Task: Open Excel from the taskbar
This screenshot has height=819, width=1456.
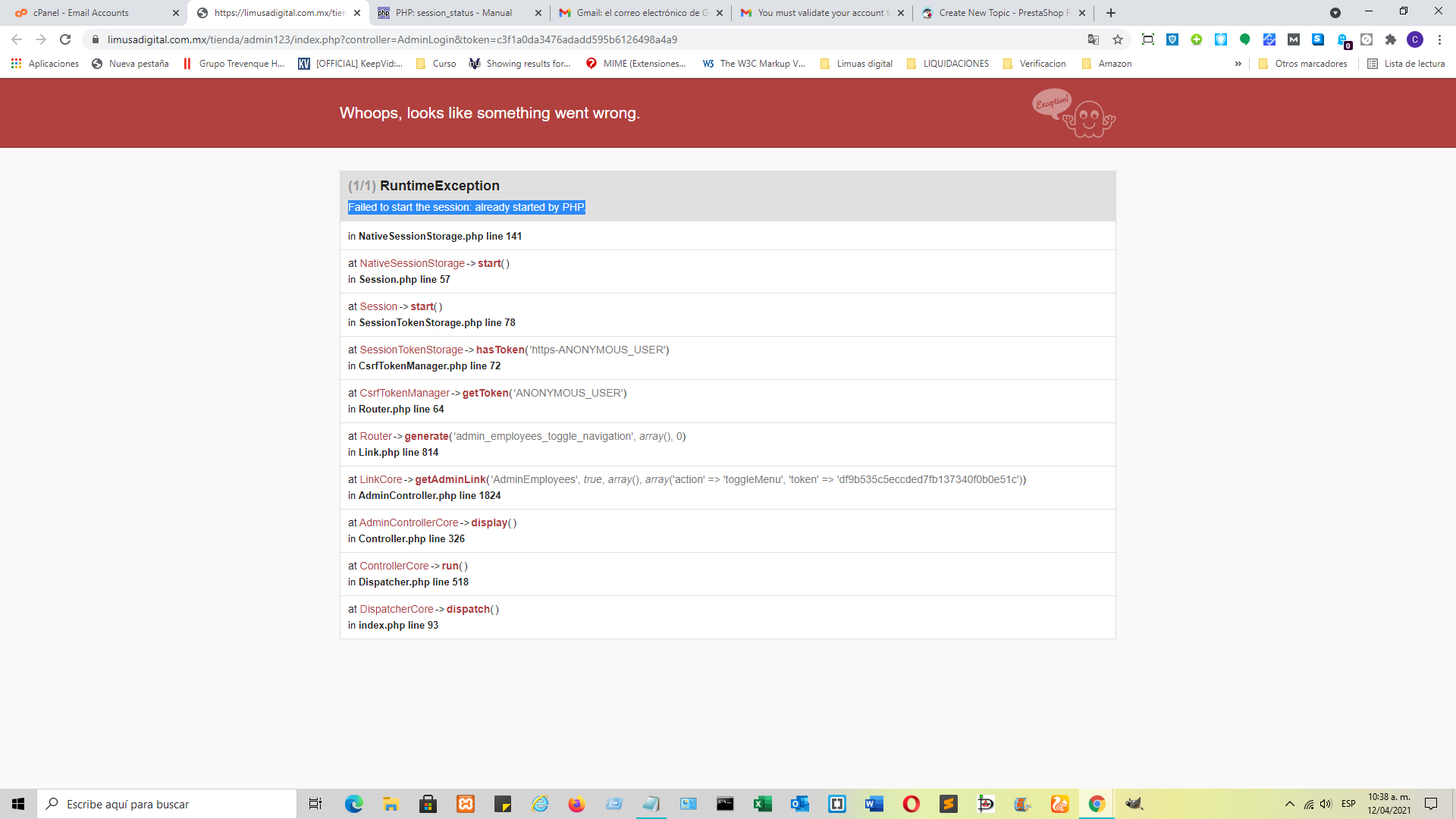Action: [762, 804]
